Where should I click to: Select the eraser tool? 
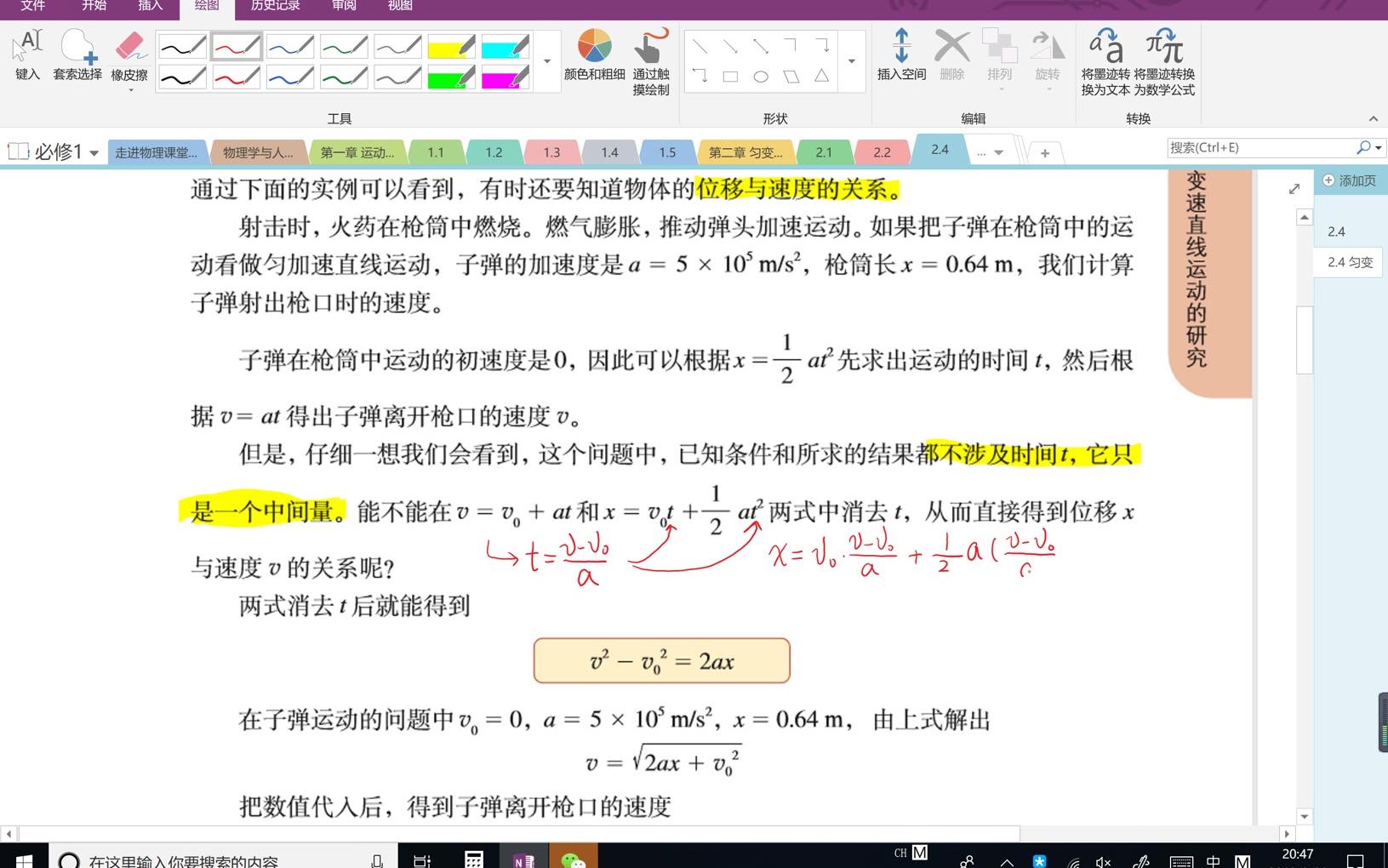[x=129, y=51]
